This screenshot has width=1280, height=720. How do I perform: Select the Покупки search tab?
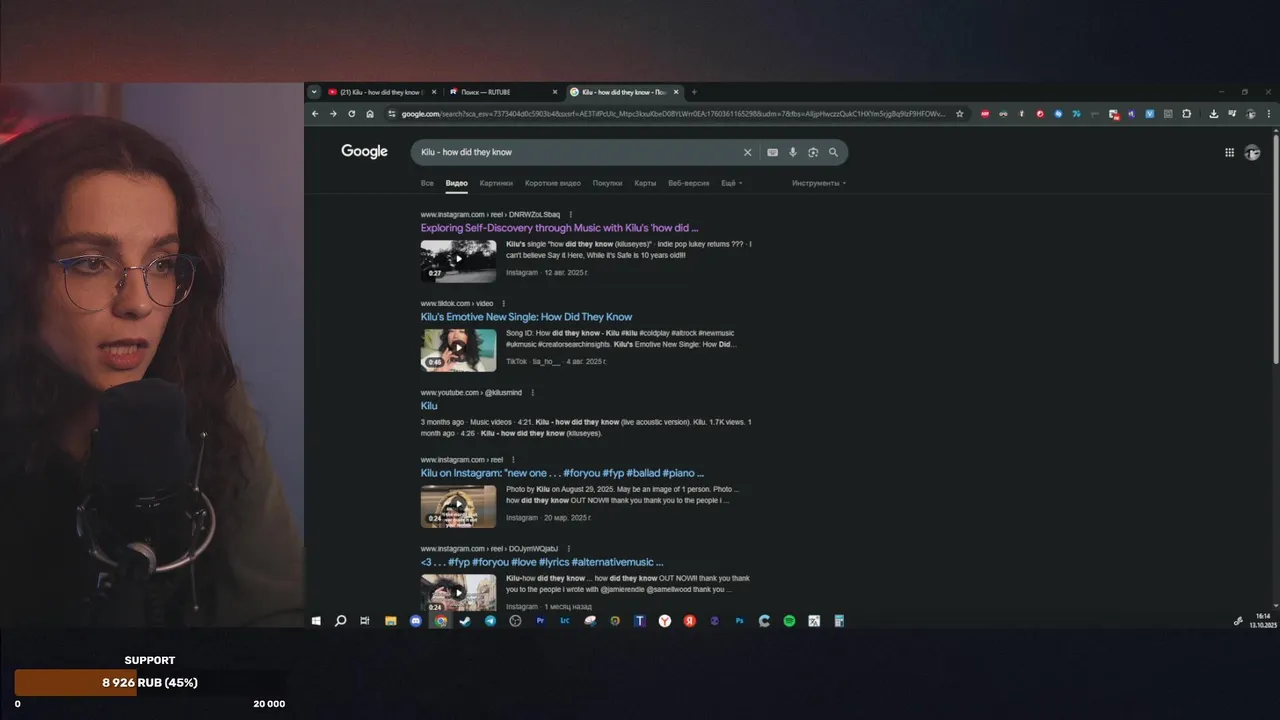click(607, 183)
